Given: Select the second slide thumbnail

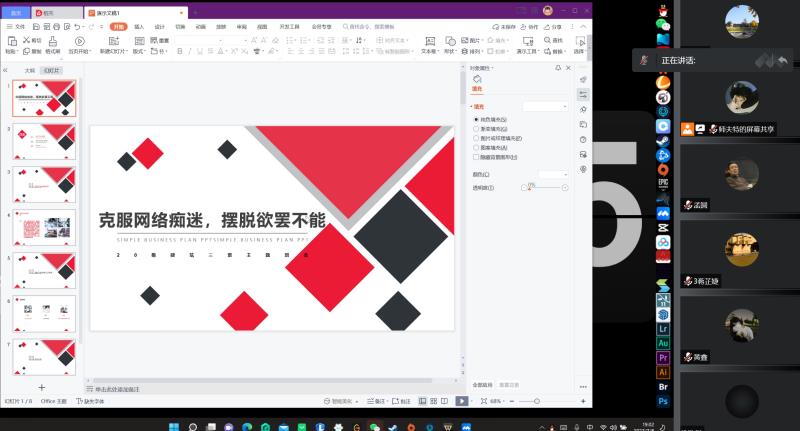Looking at the screenshot, I should click(45, 142).
